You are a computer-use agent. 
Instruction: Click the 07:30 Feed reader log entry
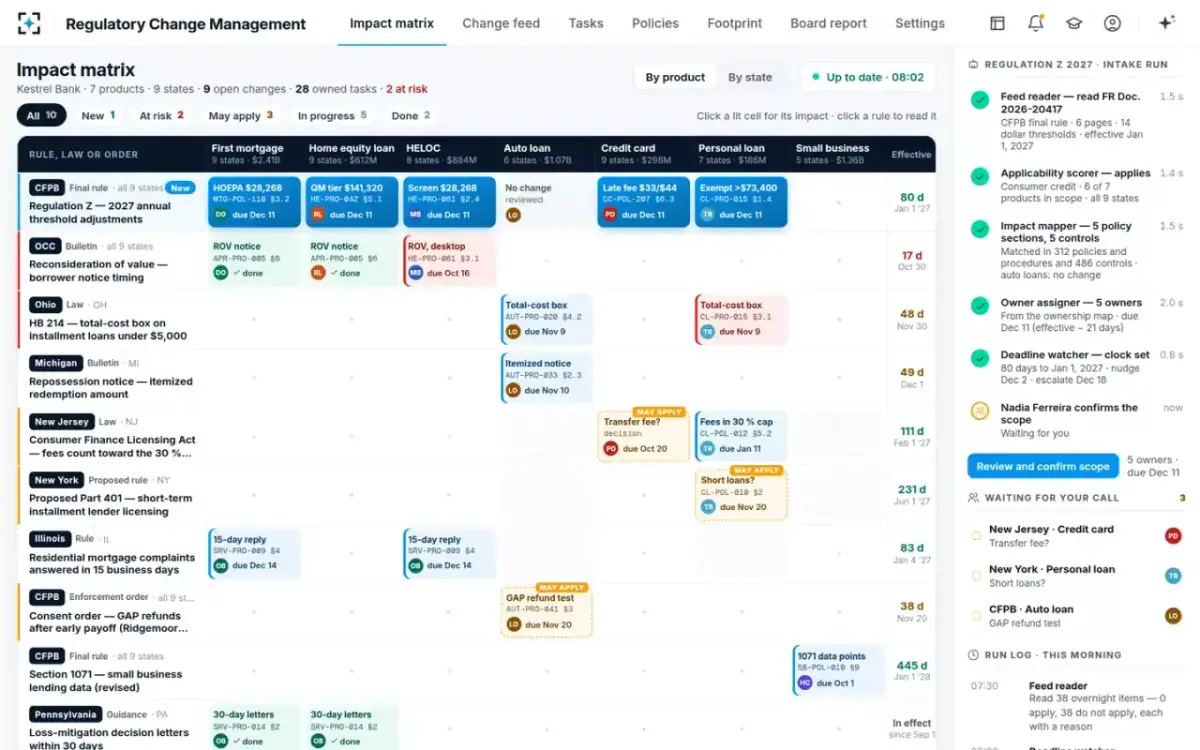(1077, 706)
